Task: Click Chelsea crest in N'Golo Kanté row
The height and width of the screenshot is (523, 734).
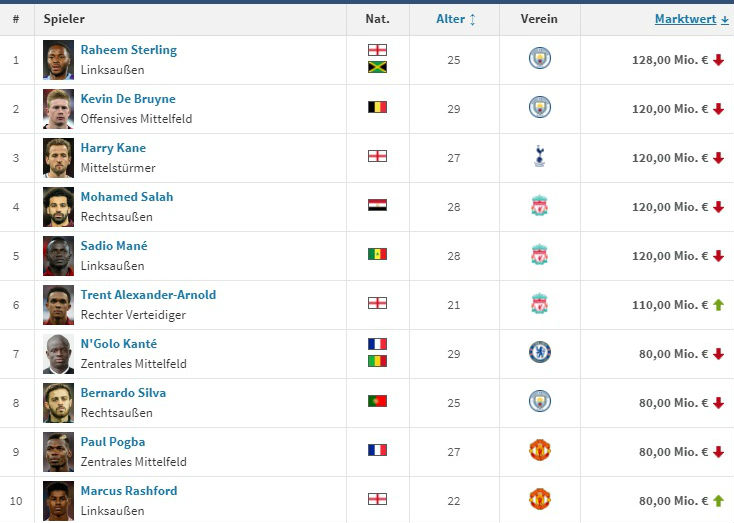Action: (539, 353)
